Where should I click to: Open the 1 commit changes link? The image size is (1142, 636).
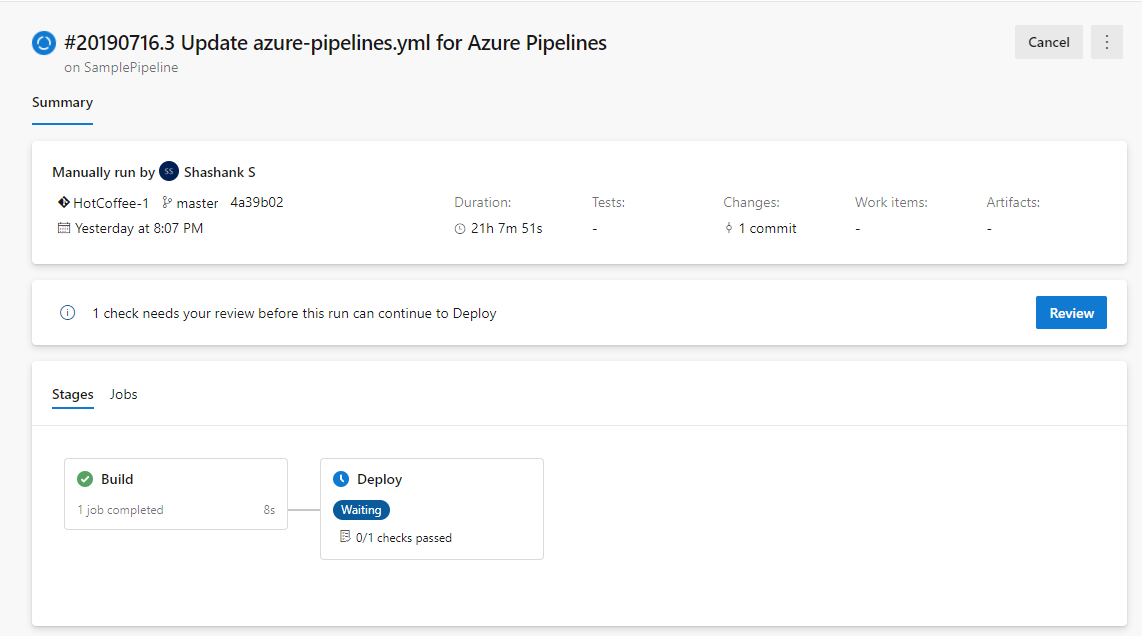point(768,228)
